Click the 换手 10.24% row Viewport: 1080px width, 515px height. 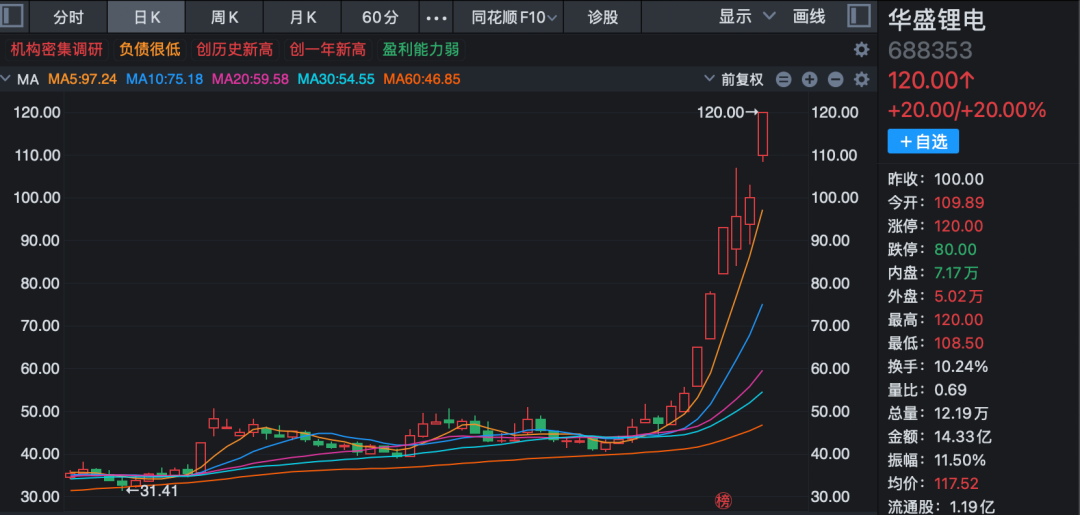937,366
